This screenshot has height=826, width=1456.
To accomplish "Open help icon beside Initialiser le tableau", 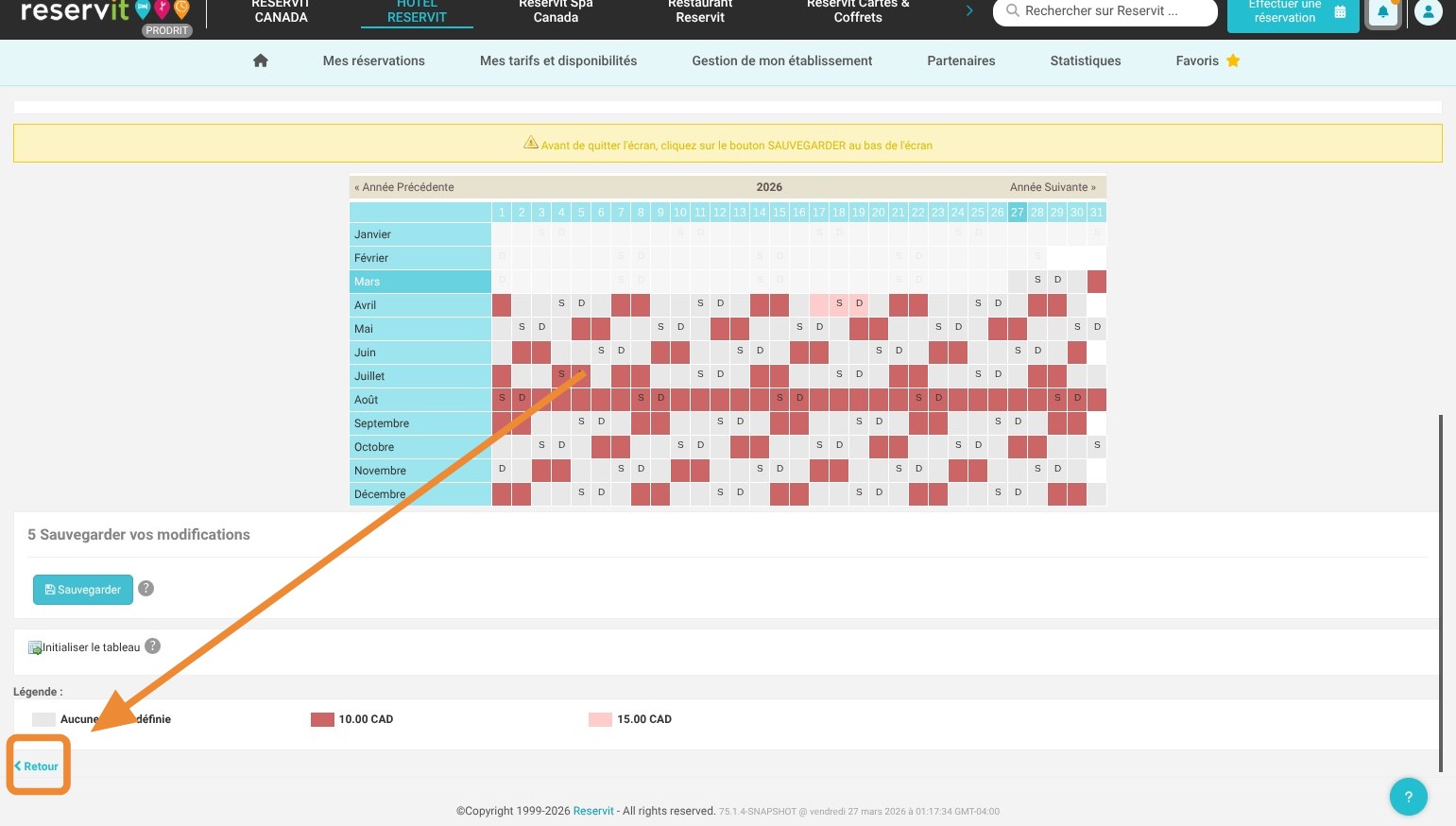I will [152, 645].
